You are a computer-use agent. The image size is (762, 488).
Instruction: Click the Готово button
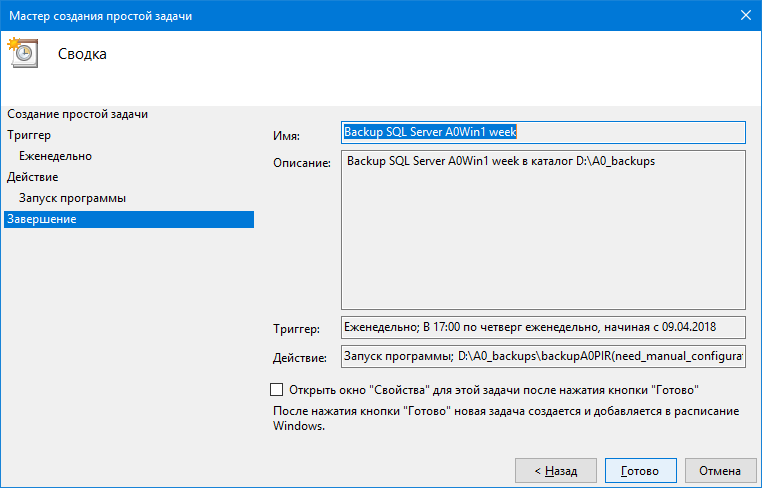pyautogui.click(x=641, y=471)
